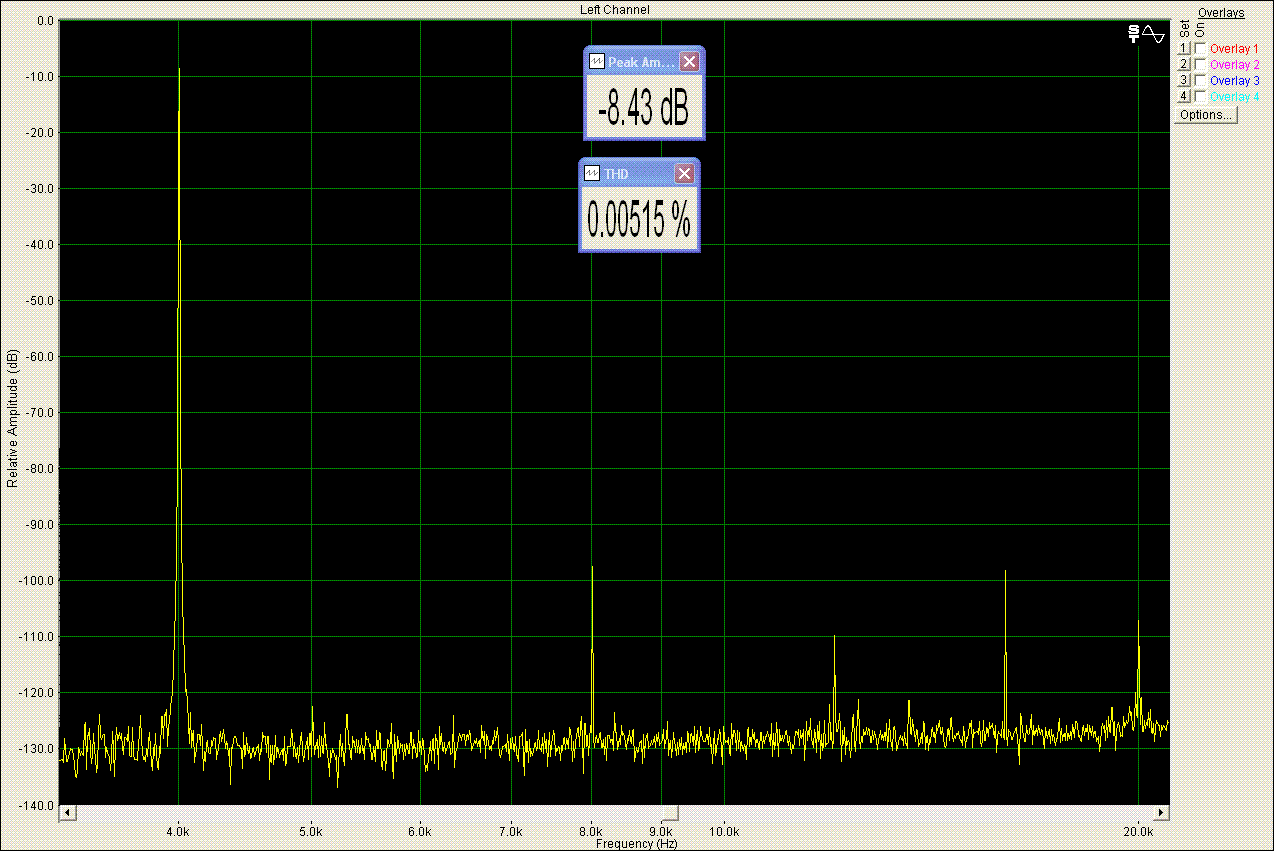Click the -140.0 amplitude tick label
This screenshot has height=851, width=1274.
click(38, 805)
